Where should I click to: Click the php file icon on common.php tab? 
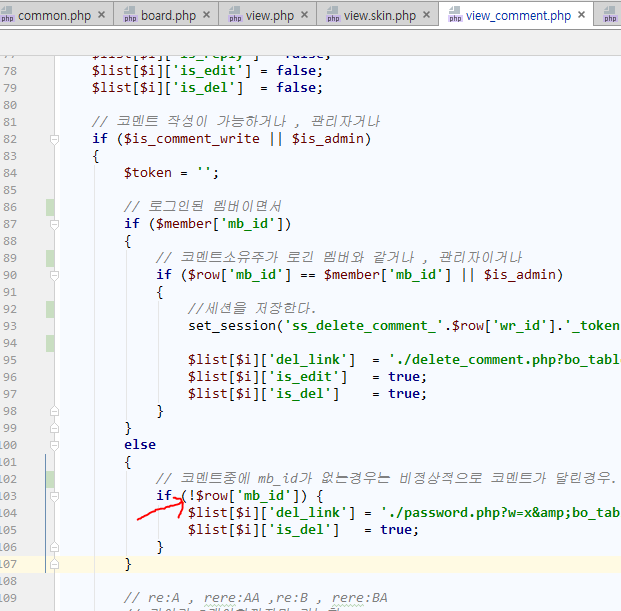7,14
